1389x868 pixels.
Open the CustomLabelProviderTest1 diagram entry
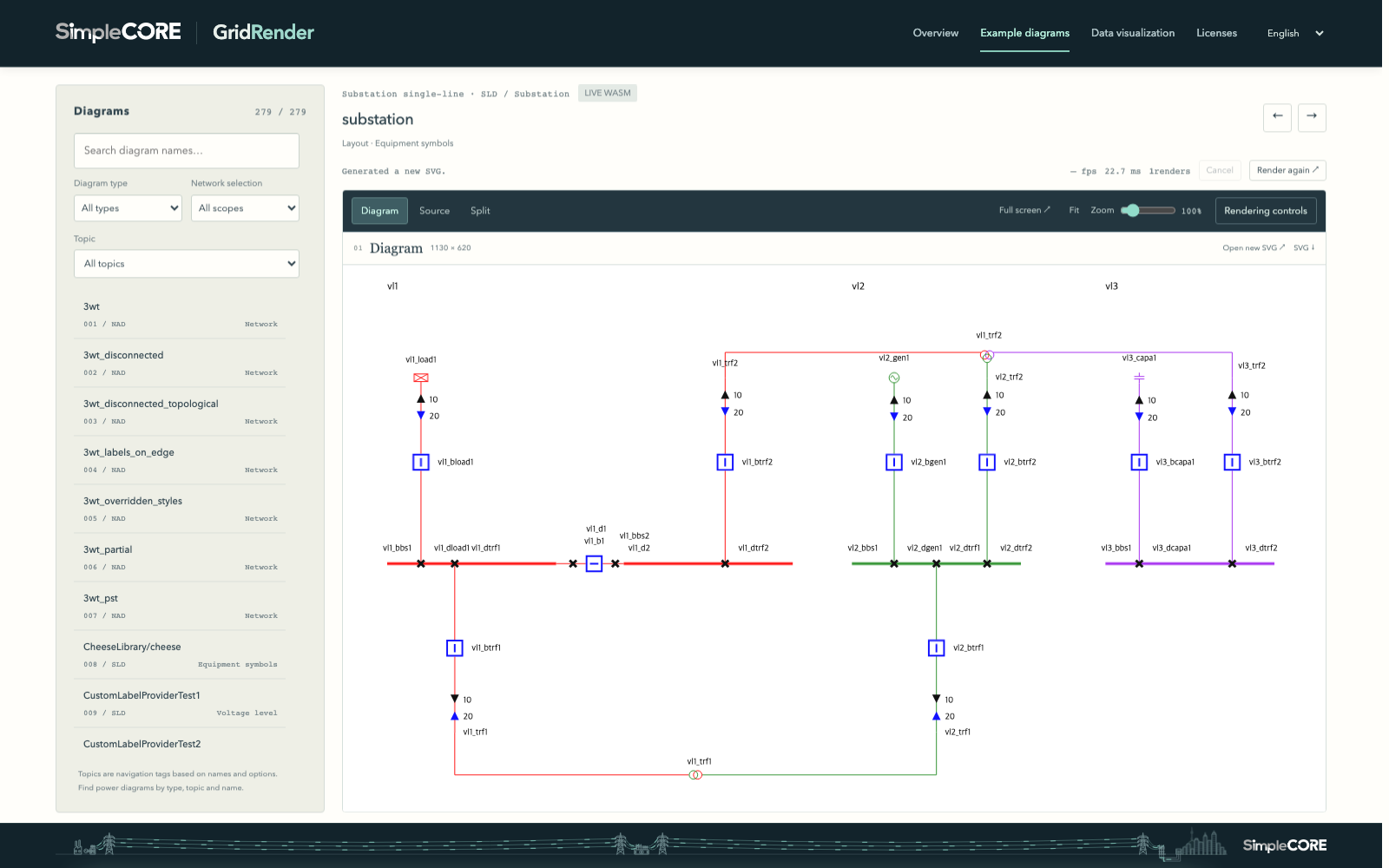point(181,703)
